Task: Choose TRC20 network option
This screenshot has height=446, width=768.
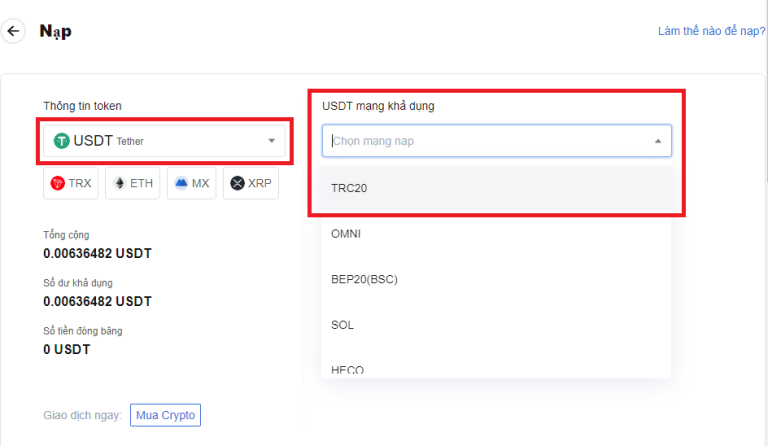Action: click(x=496, y=188)
